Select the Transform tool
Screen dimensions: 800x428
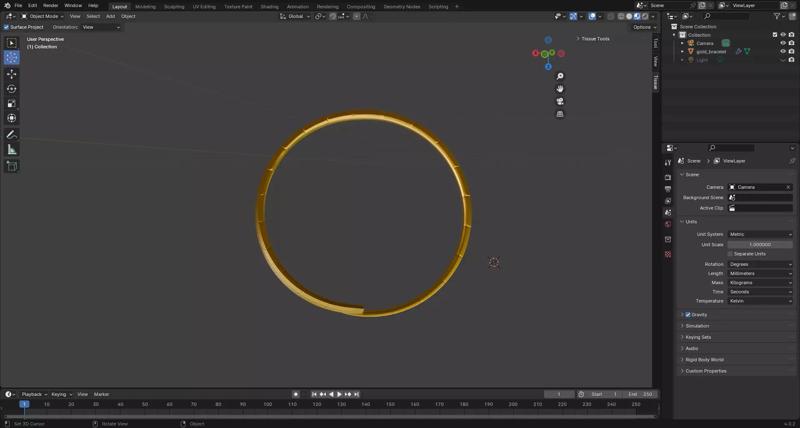[x=12, y=118]
